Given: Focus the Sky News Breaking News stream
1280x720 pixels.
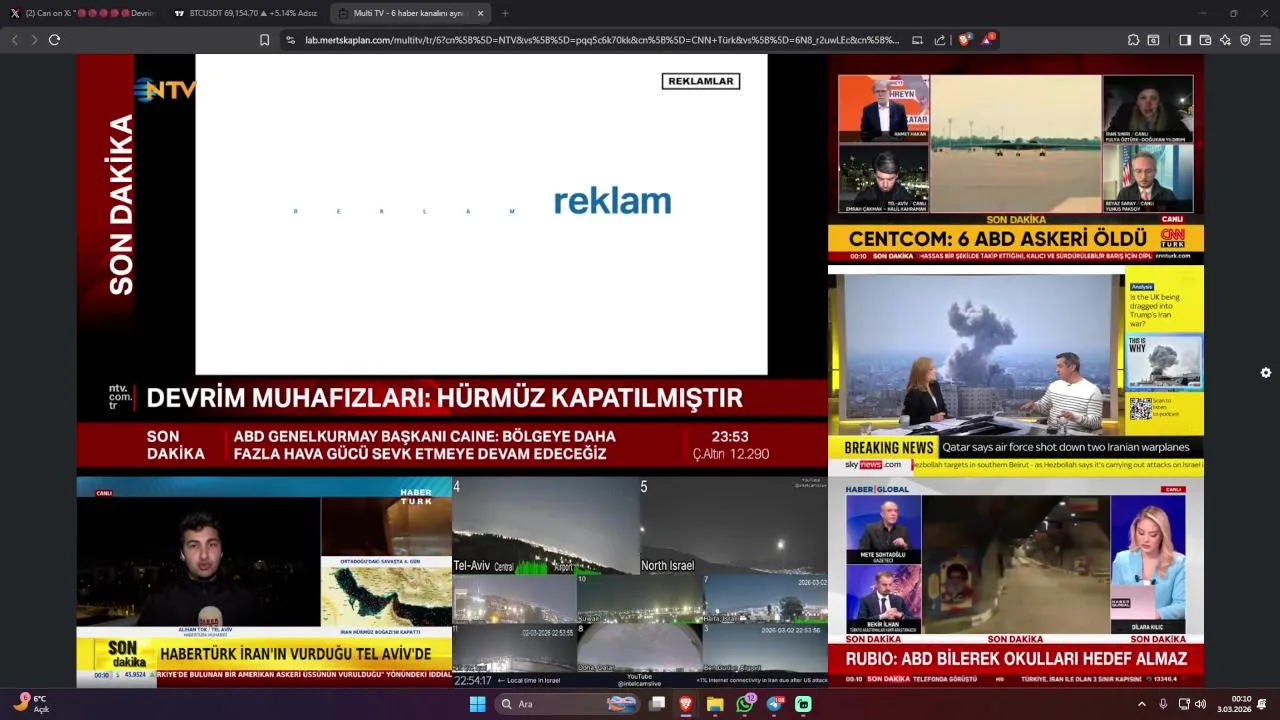Looking at the screenshot, I should (x=1016, y=369).
